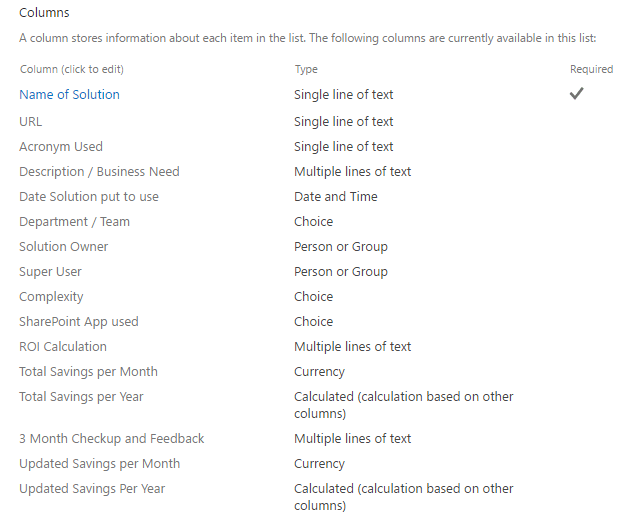This screenshot has height=519, width=631.
Task: Open the Department / Team column
Action: tap(74, 221)
